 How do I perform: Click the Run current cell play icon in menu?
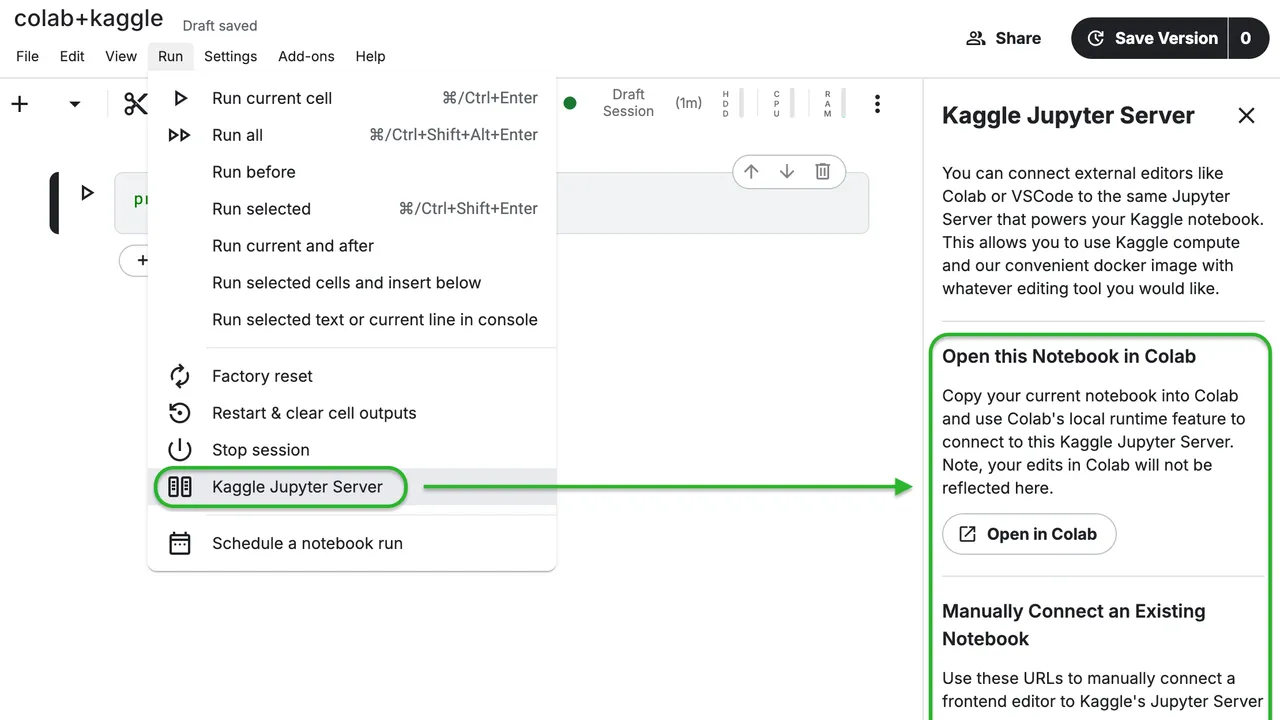(180, 98)
